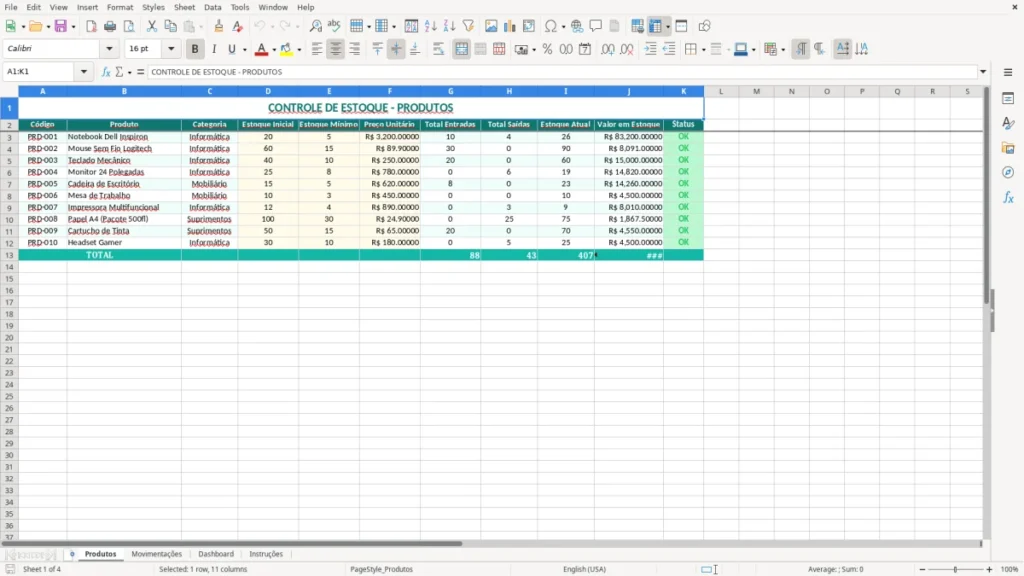Open the Print icon in toolbar
The image size is (1024, 576).
(x=110, y=26)
